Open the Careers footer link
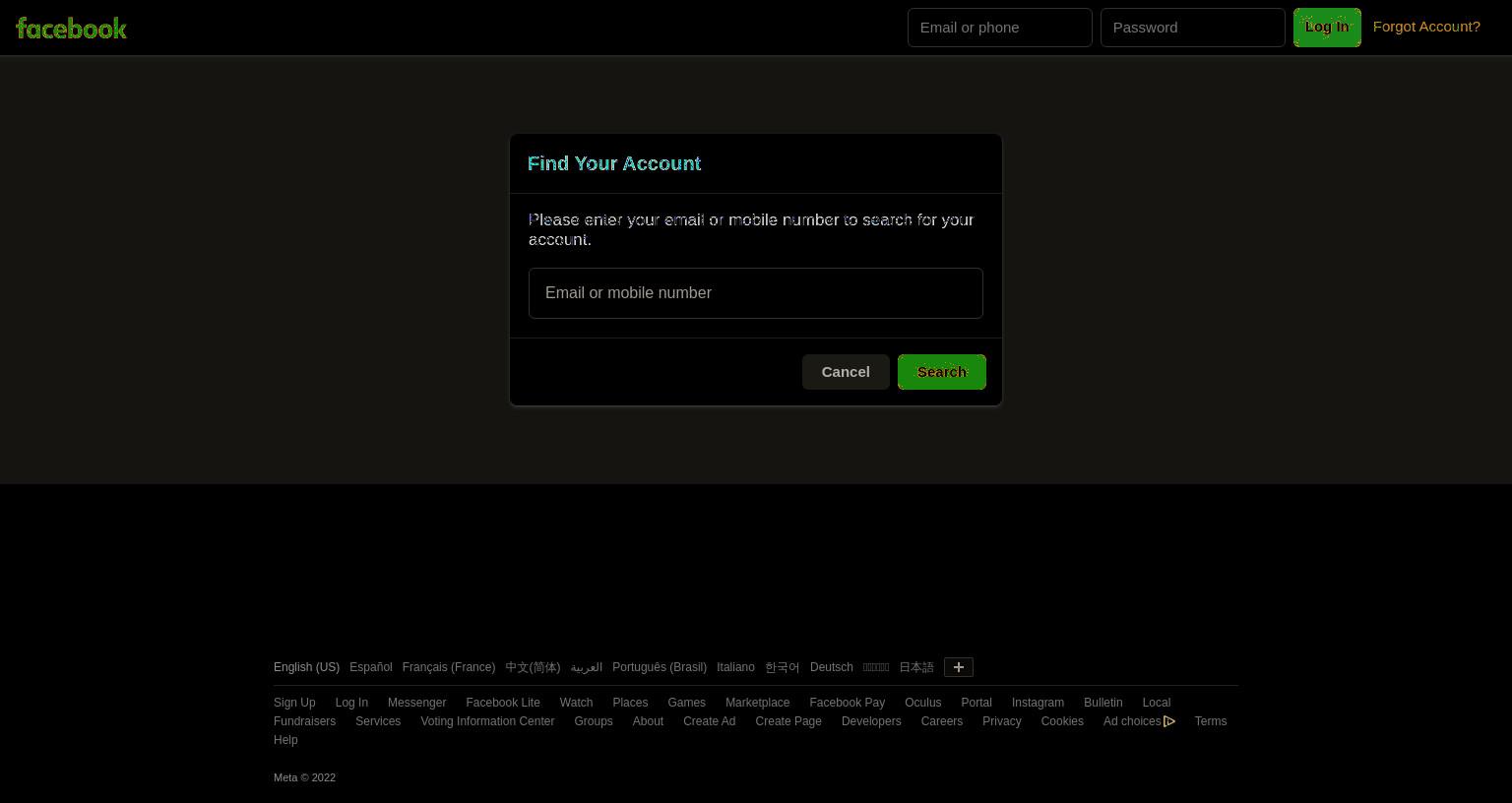This screenshot has width=1512, height=803. click(942, 721)
